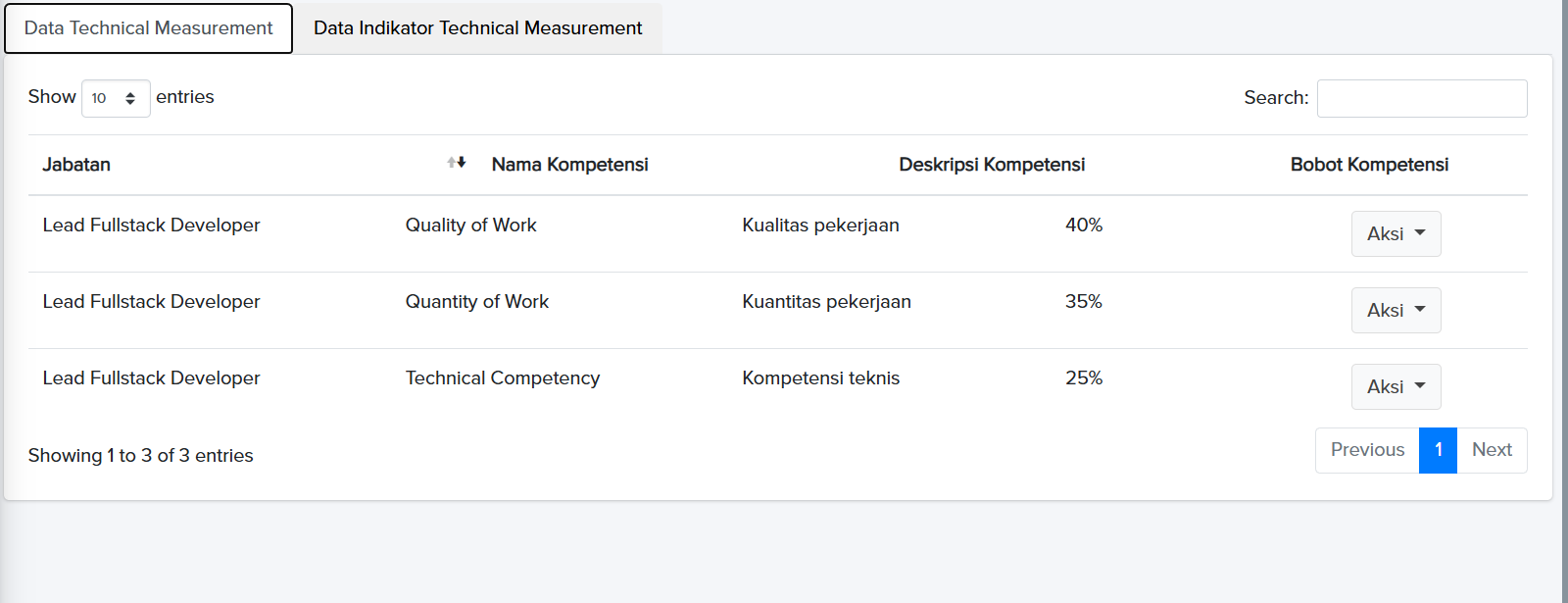Go to the Next page
Image resolution: width=1568 pixels, height=603 pixels.
1492,450
